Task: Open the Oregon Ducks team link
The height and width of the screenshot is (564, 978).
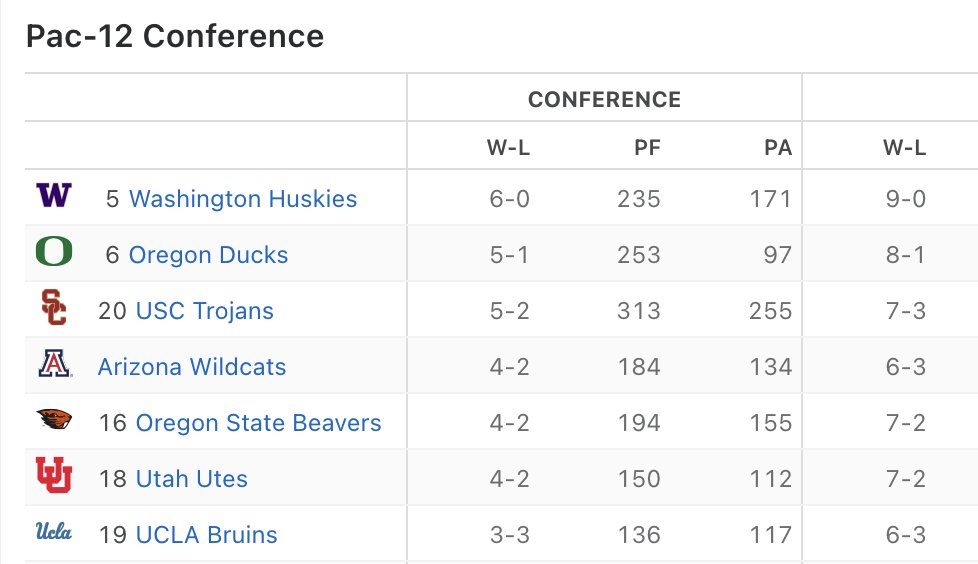Action: pos(208,255)
